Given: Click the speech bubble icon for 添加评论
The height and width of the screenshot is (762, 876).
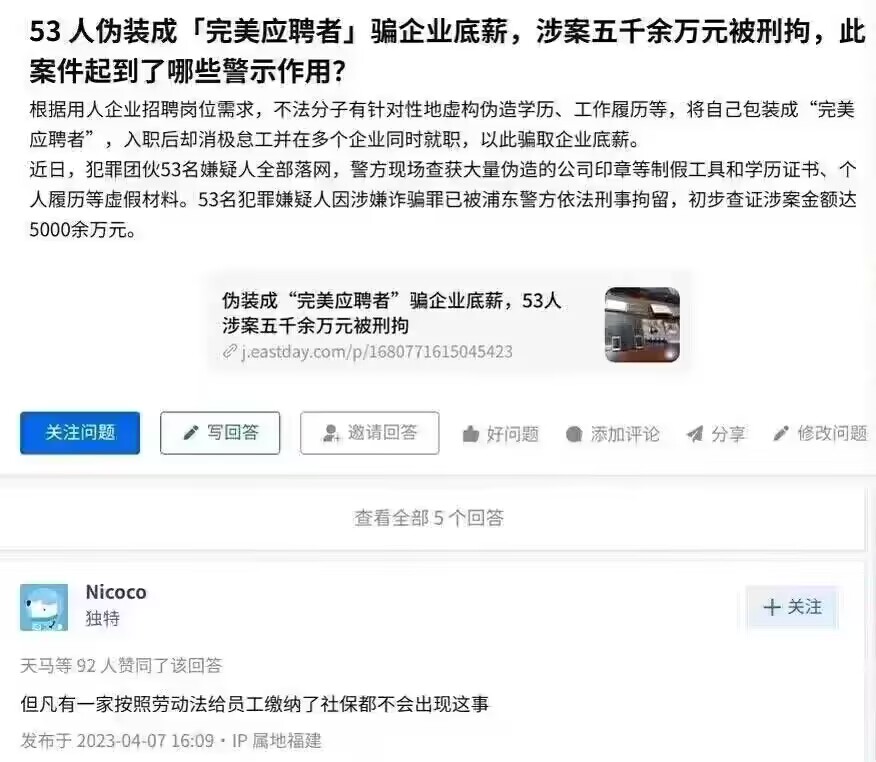Looking at the screenshot, I should 574,434.
